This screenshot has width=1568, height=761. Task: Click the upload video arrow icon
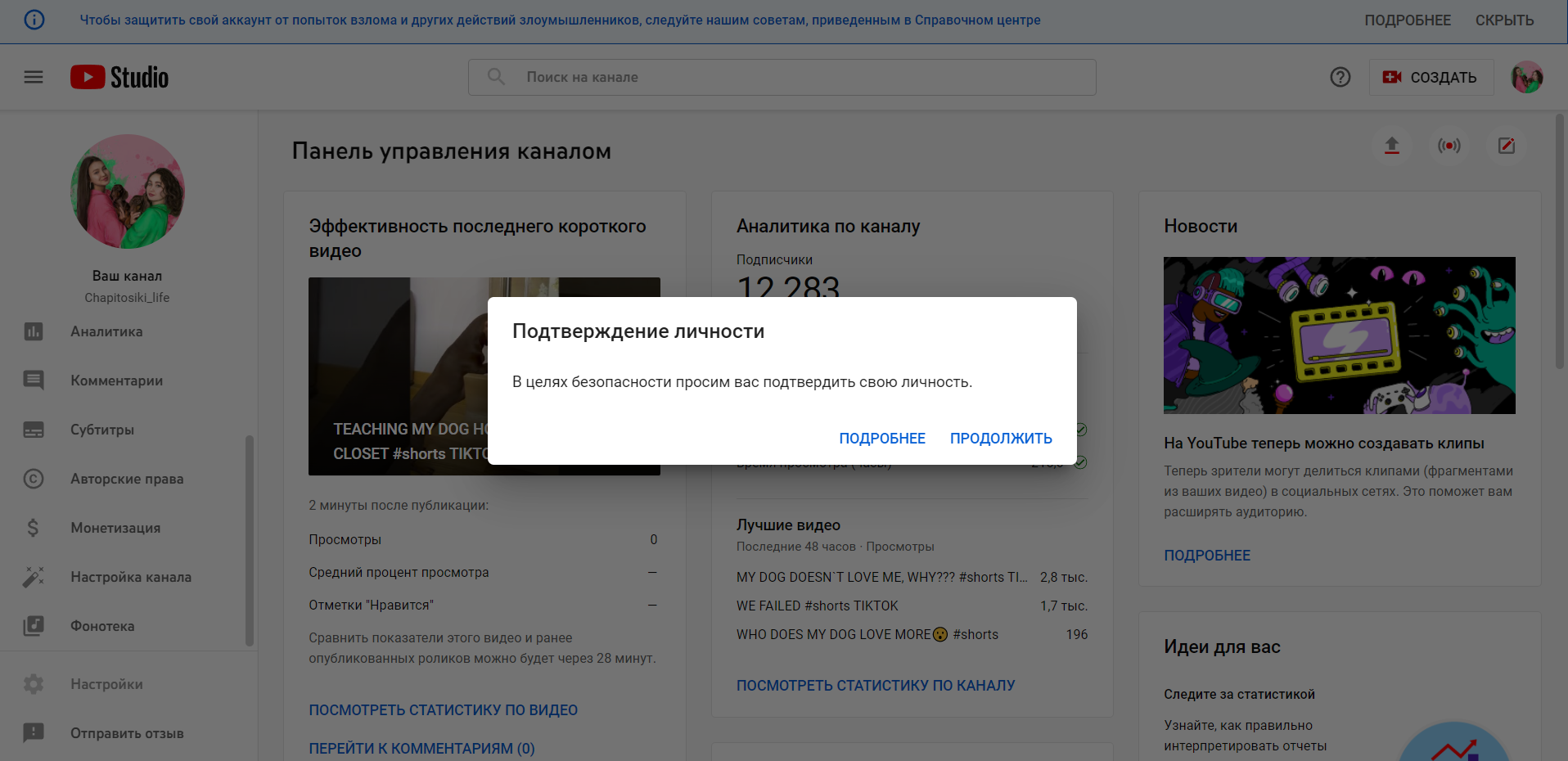point(1392,146)
